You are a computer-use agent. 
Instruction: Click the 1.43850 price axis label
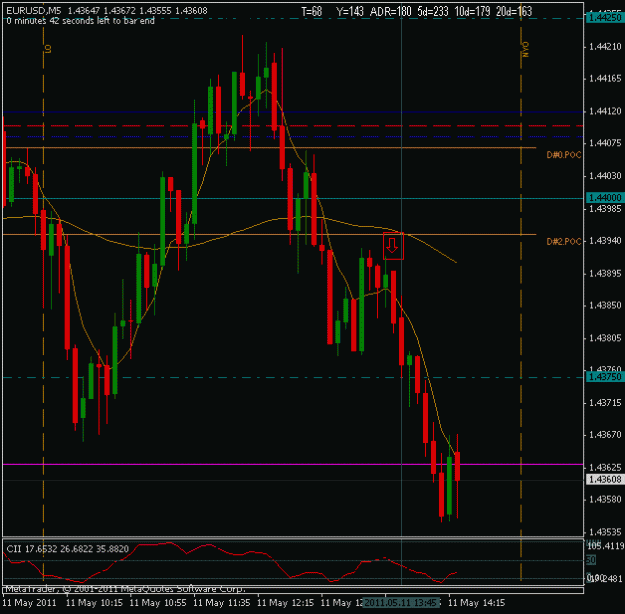(605, 305)
